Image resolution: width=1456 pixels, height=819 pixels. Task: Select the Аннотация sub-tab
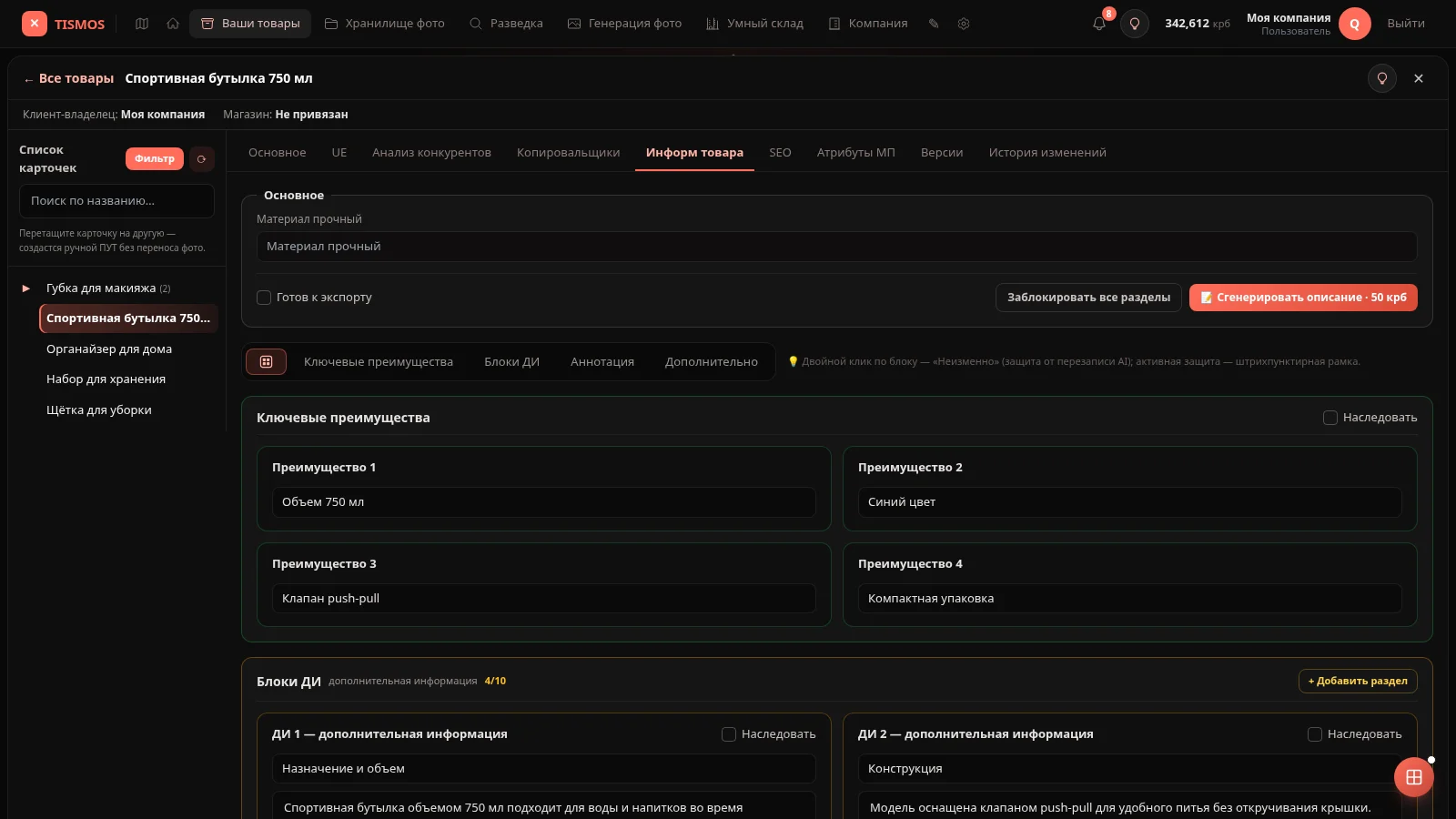point(602,362)
